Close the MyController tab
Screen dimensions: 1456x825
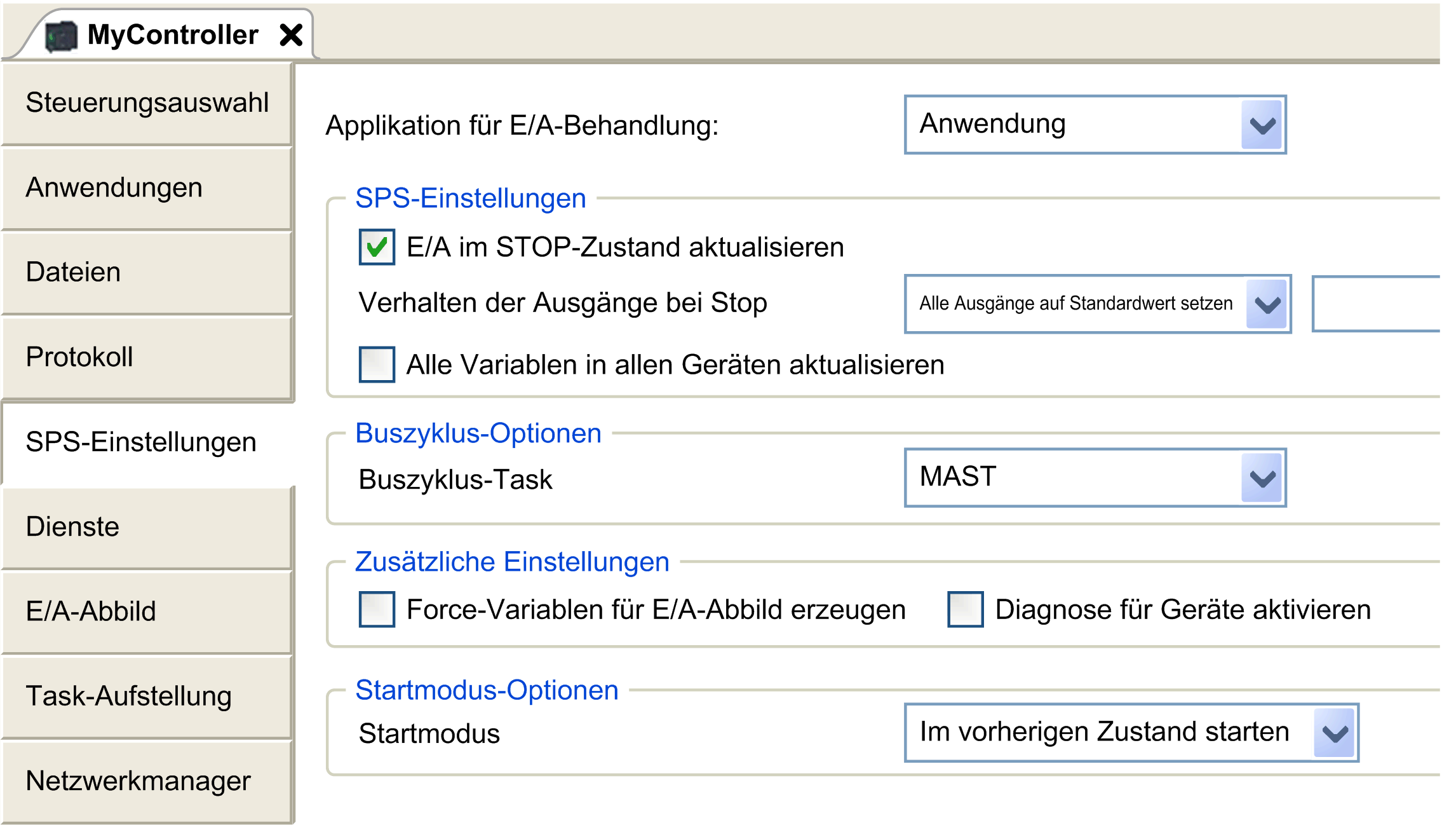[291, 35]
